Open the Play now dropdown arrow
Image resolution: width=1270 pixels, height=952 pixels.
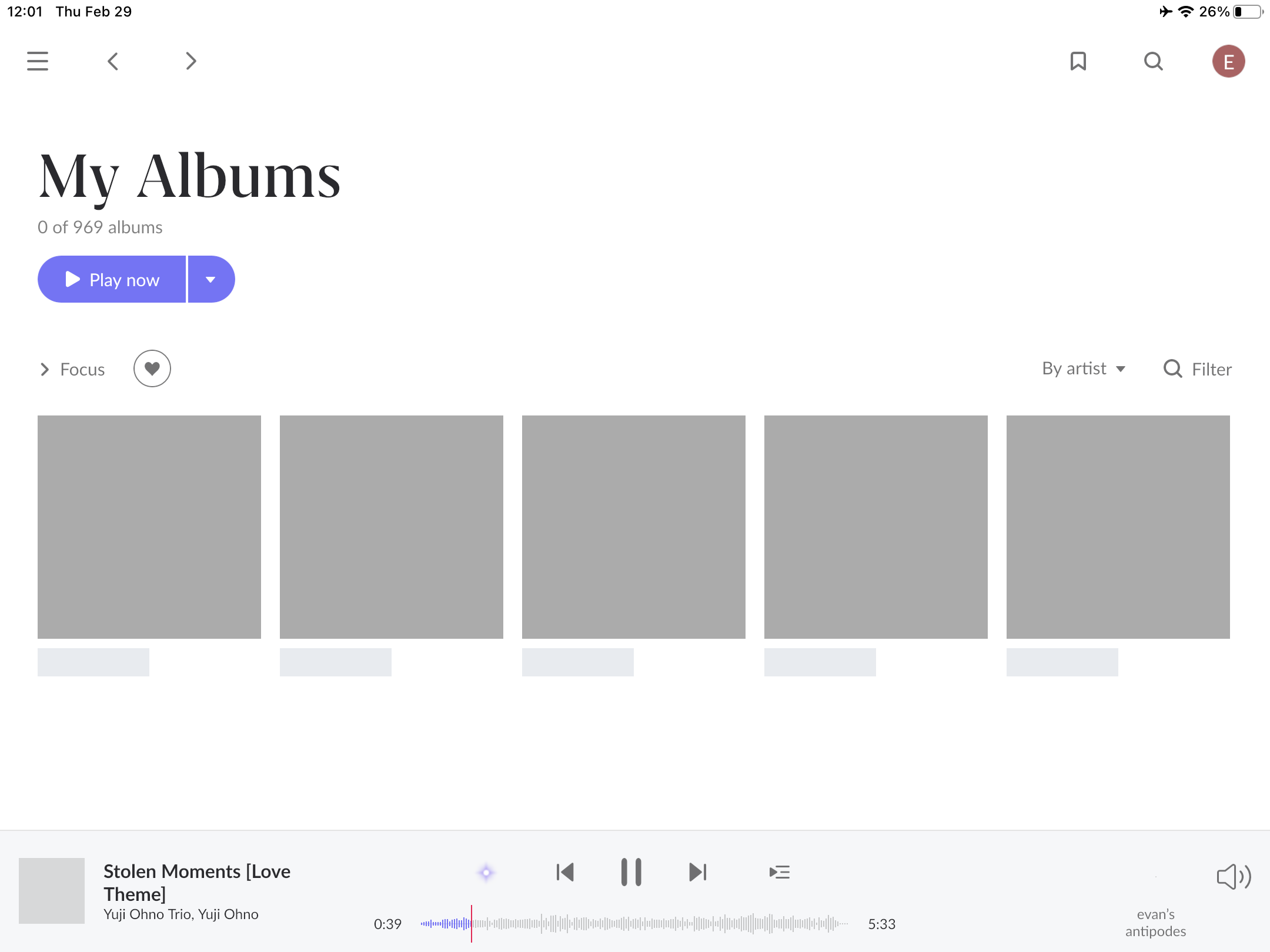point(211,279)
